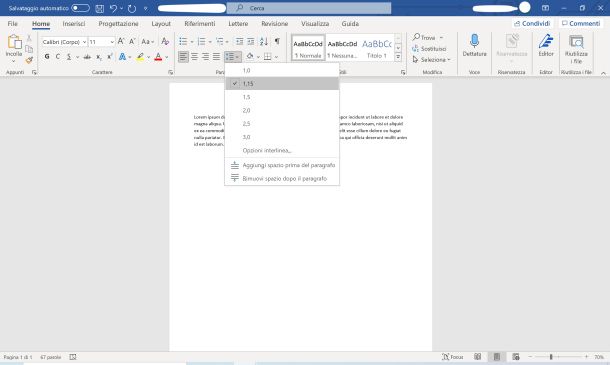The image size is (610, 365).
Task: Choose Rimuovi spazio dopo il paragrafo
Action: tap(282, 179)
